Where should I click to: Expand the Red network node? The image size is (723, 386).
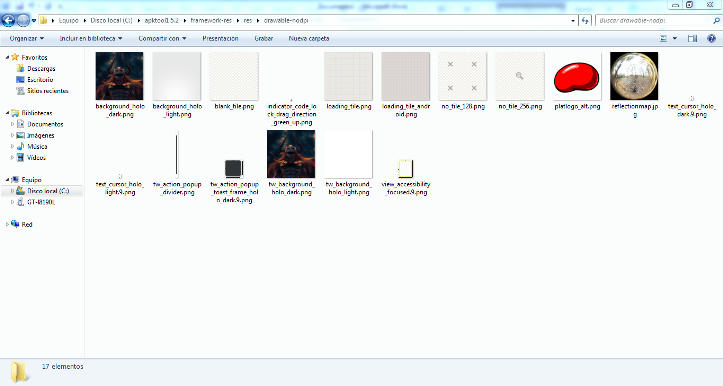[x=7, y=224]
